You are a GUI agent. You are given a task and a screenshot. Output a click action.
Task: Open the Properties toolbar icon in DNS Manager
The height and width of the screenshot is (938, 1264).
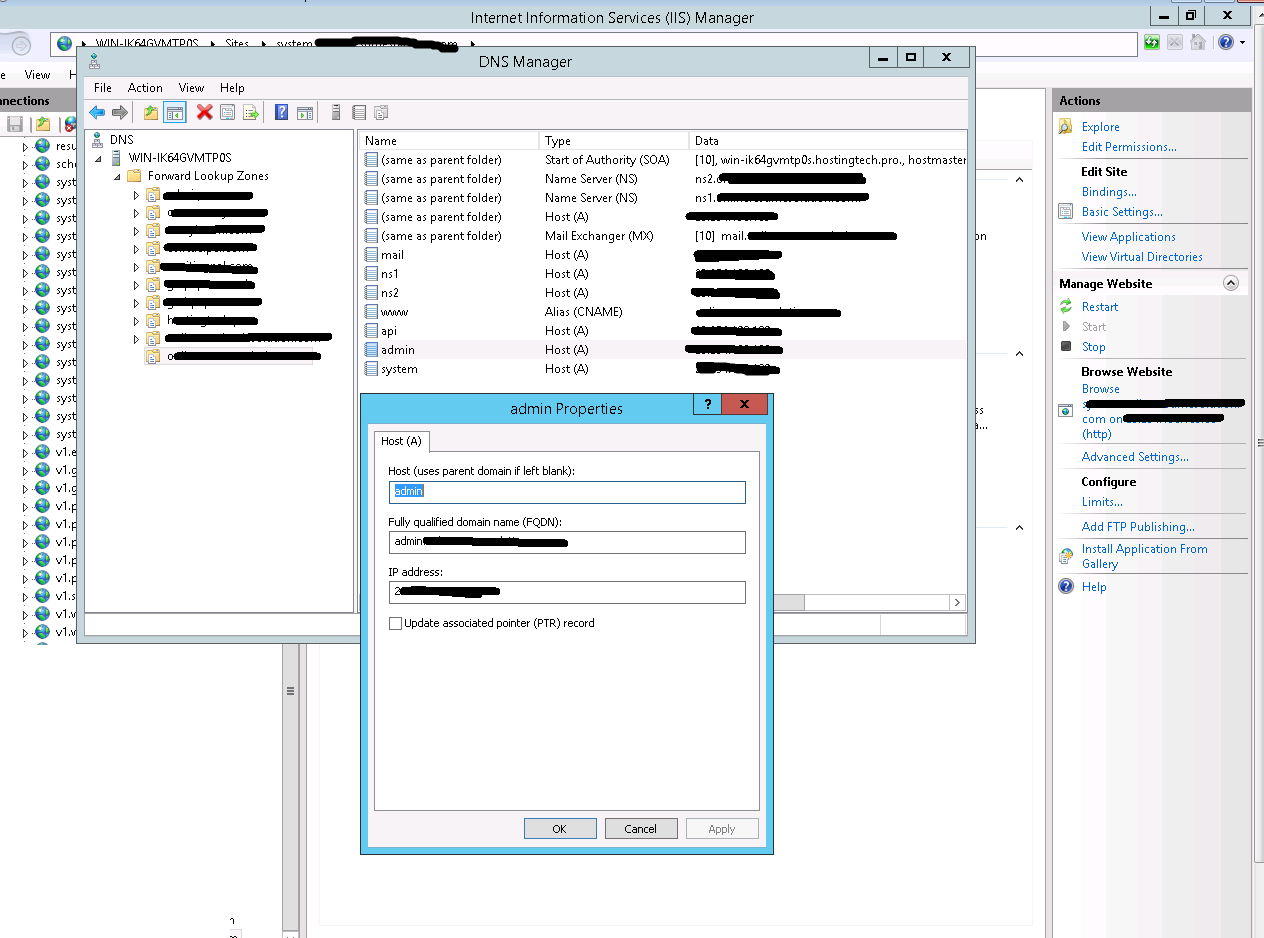pyautogui.click(x=228, y=112)
